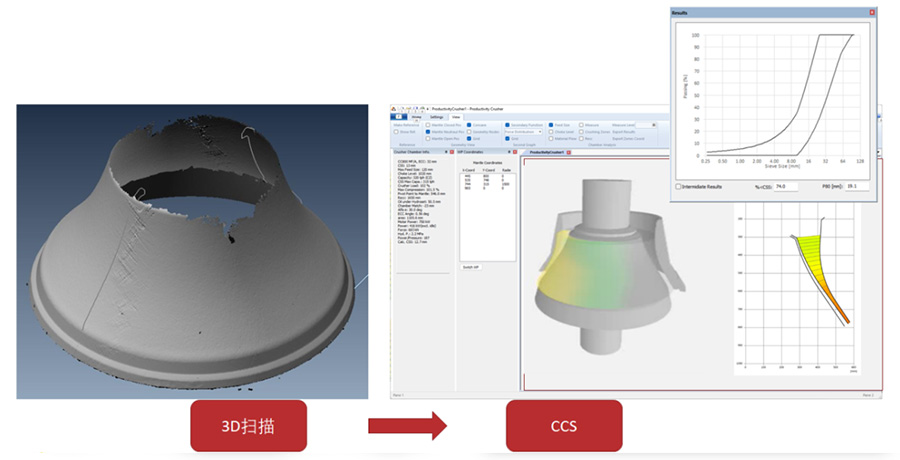Enable the Intermediate Results checkbox
The image size is (900, 460).
pyautogui.click(x=680, y=186)
